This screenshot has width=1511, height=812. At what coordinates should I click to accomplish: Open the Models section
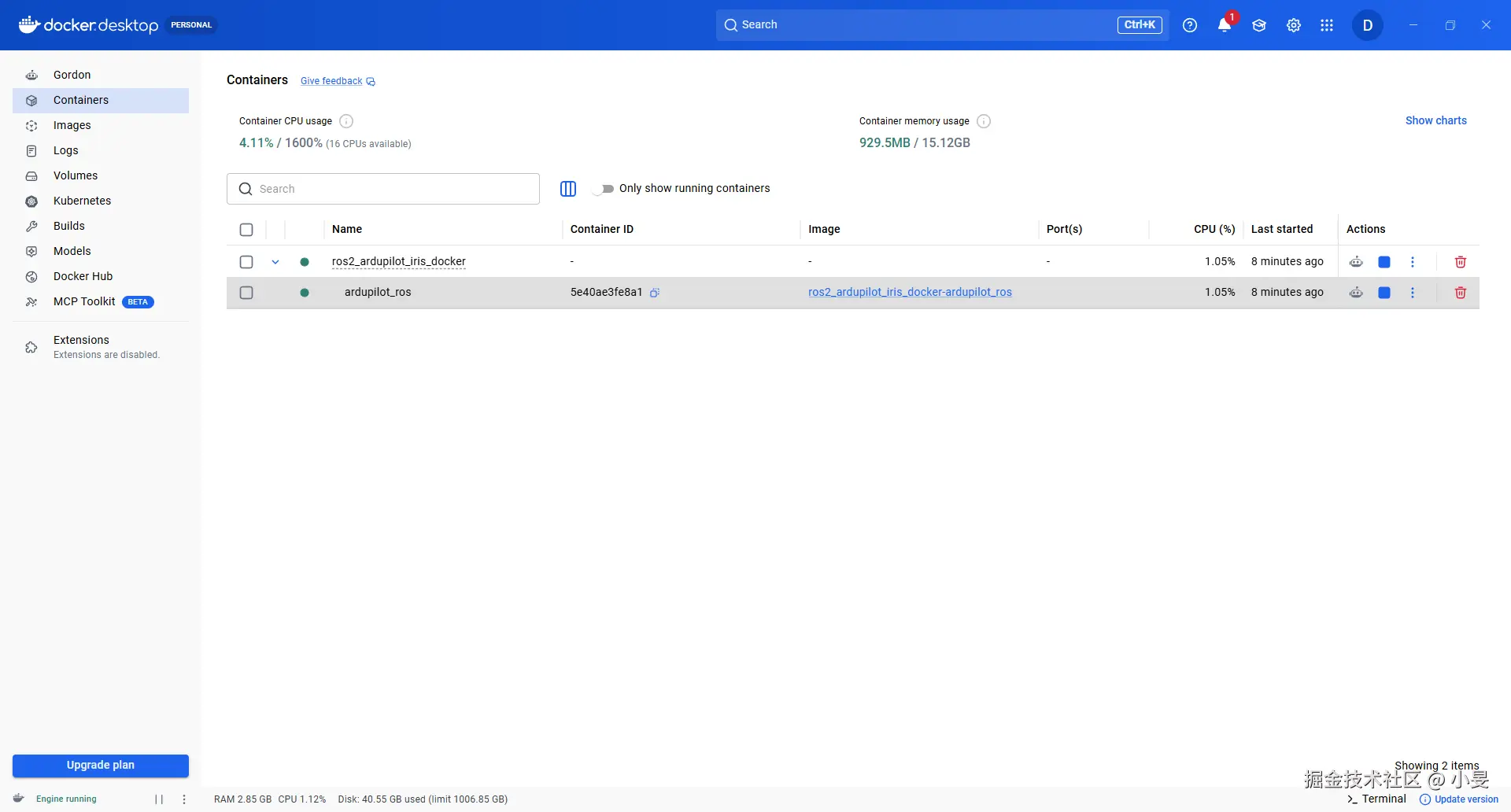[101, 251]
